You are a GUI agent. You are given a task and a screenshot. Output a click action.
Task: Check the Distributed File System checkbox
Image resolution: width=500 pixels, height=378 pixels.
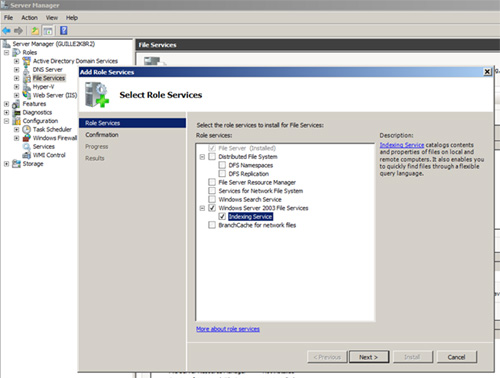[x=212, y=157]
